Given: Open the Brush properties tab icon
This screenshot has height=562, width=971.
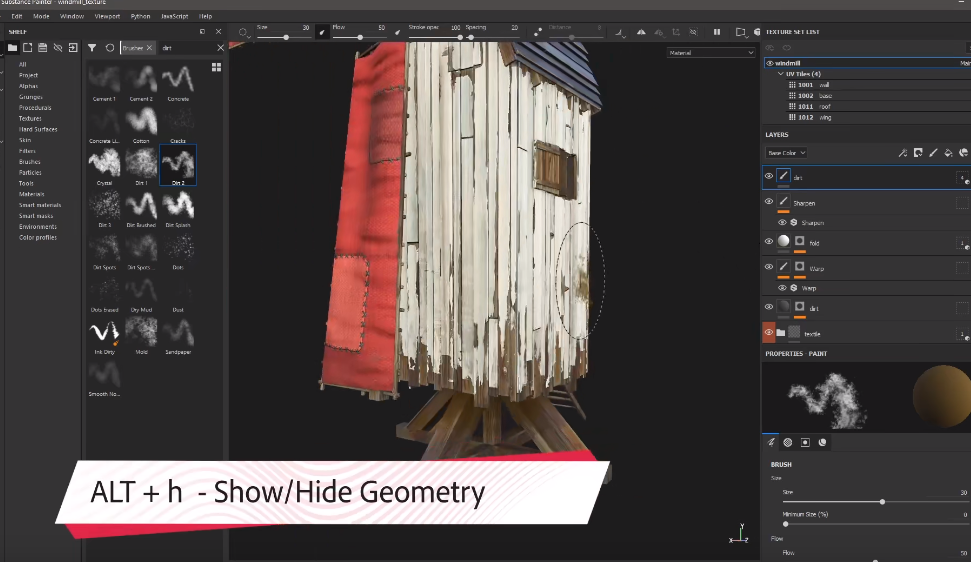Looking at the screenshot, I should (771, 443).
